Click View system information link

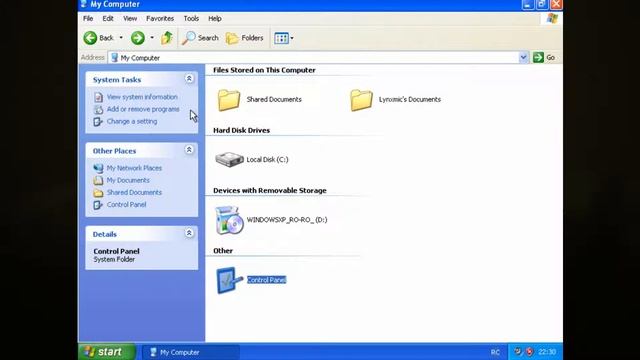click(142, 97)
